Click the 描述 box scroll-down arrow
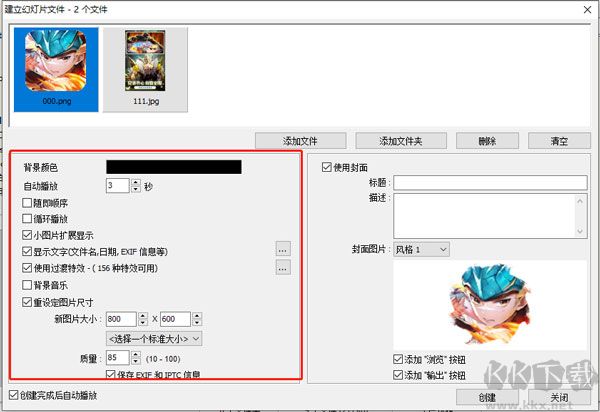 [x=580, y=231]
